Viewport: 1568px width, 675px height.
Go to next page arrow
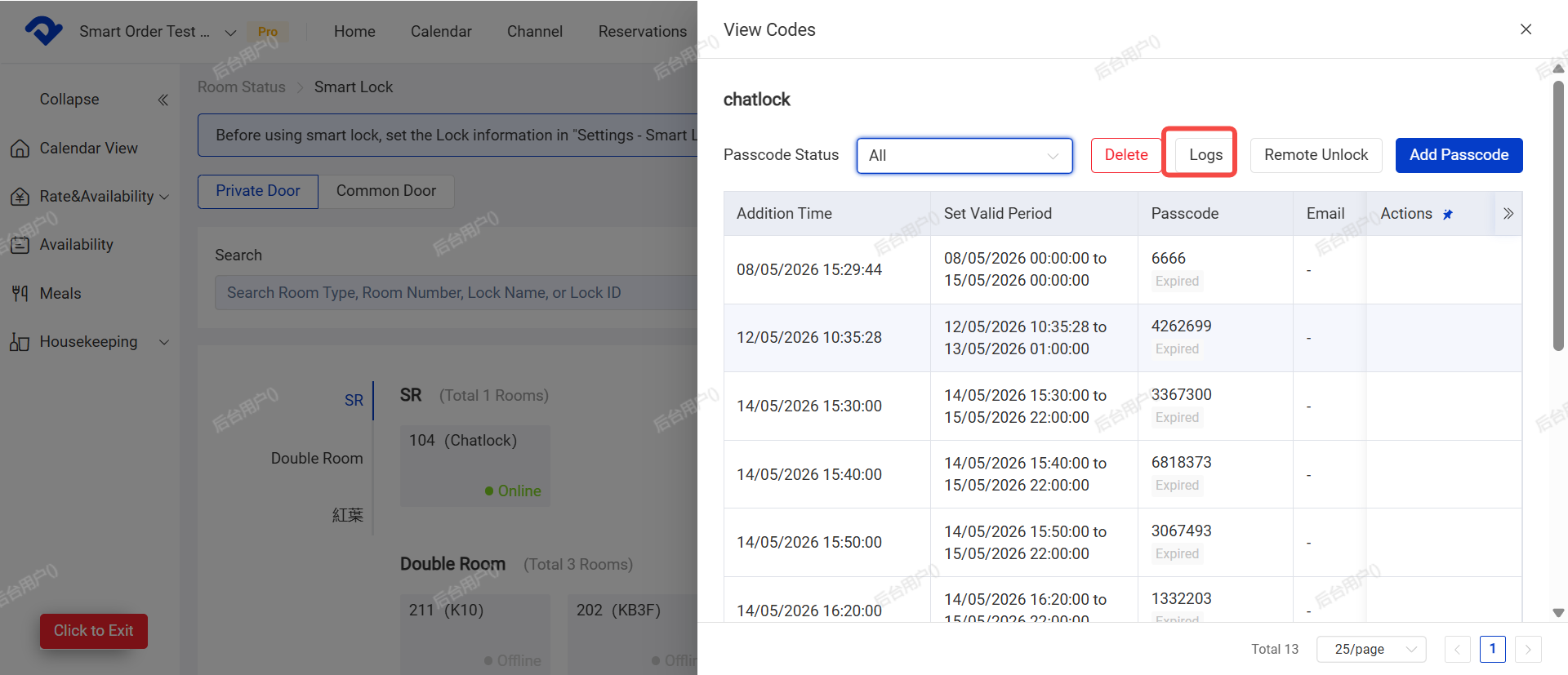[1528, 650]
